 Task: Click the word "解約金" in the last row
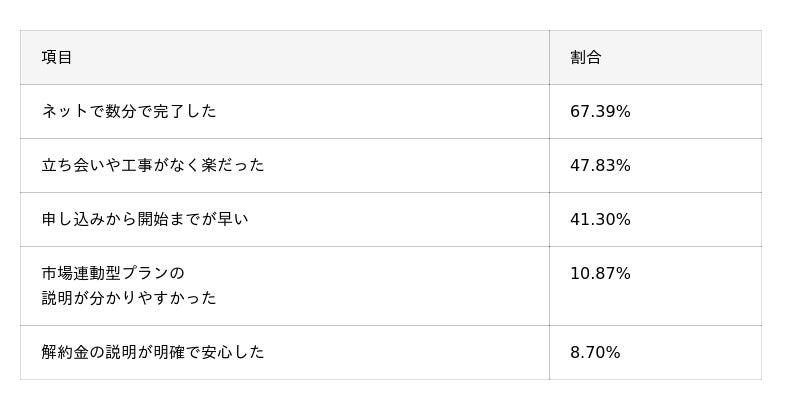(x=65, y=352)
